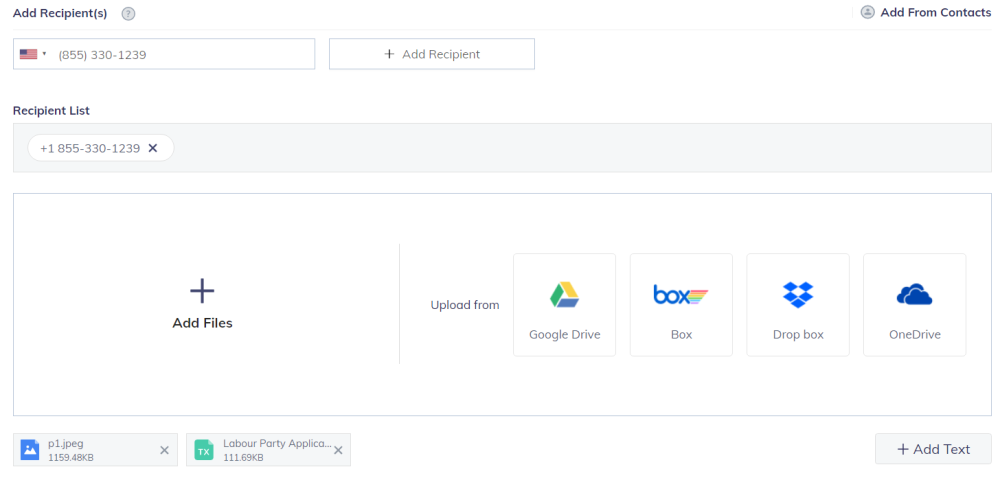1000x491 pixels.
Task: Click the Add From Contacts person icon
Action: [x=867, y=12]
